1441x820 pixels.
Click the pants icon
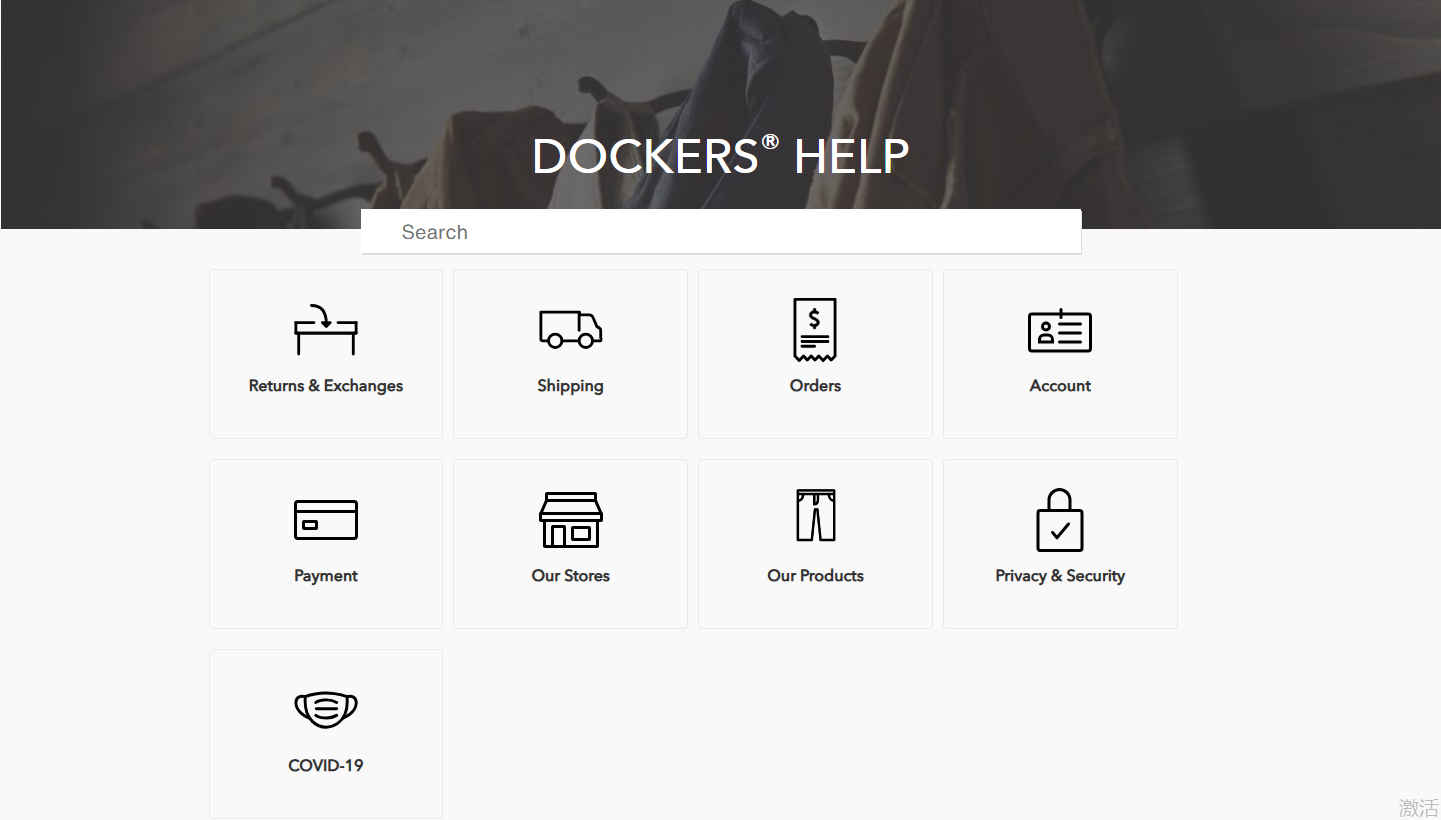pyautogui.click(x=815, y=516)
